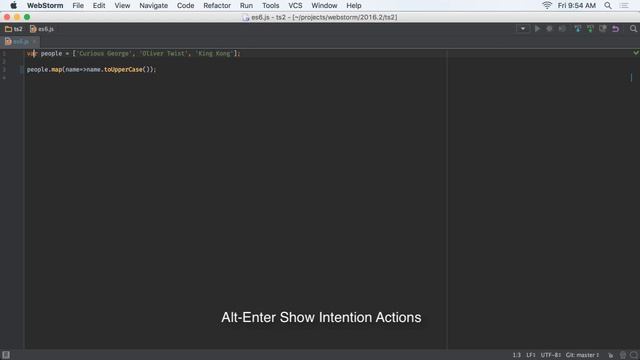Click the Run with Coverage icon
640x360 pixels.
coord(562,29)
